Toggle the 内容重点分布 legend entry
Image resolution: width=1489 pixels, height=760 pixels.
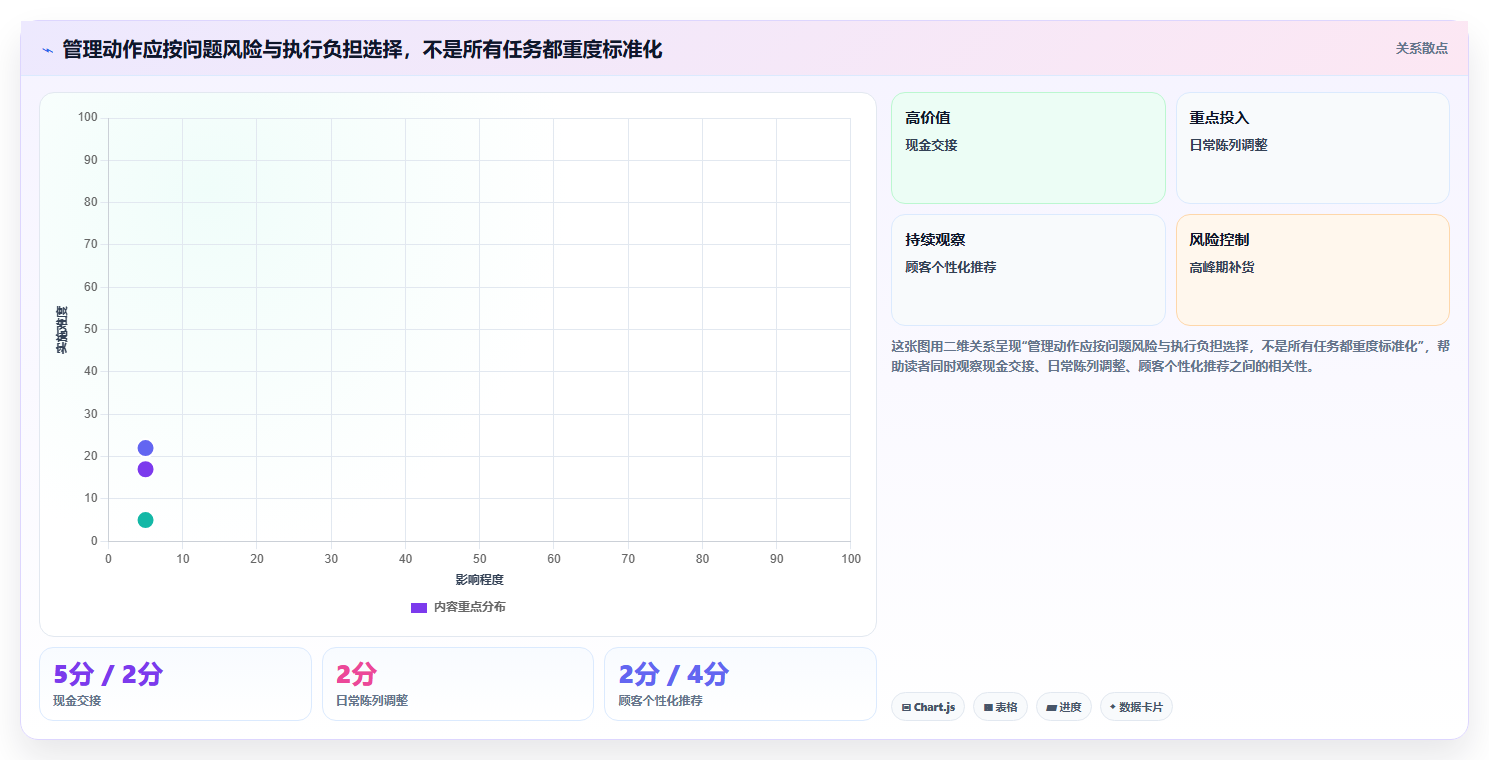click(458, 607)
